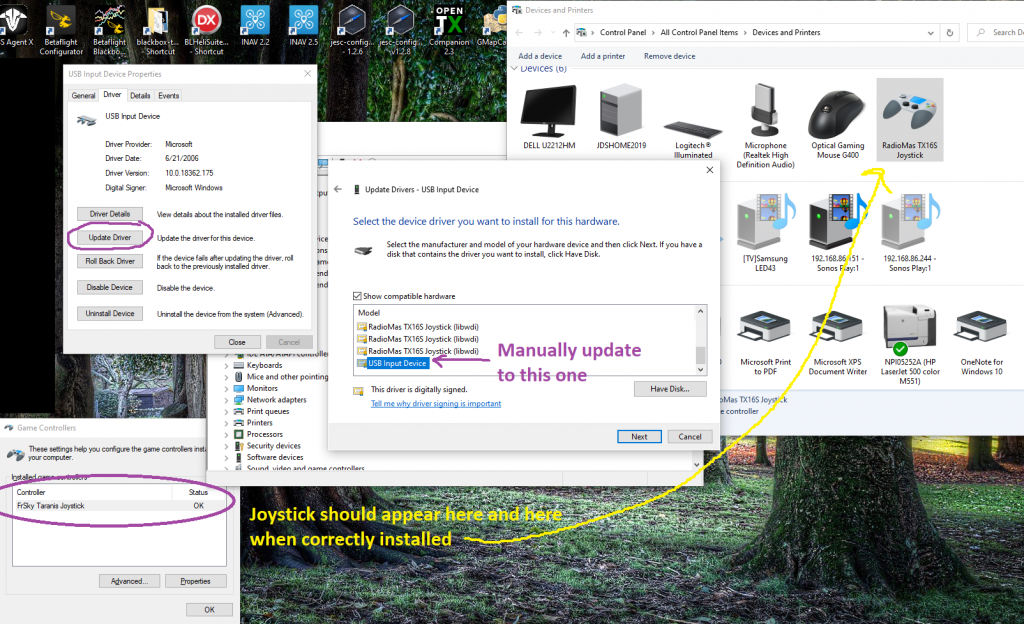Click the Roll Back Driver button
The image size is (1024, 624).
point(110,261)
